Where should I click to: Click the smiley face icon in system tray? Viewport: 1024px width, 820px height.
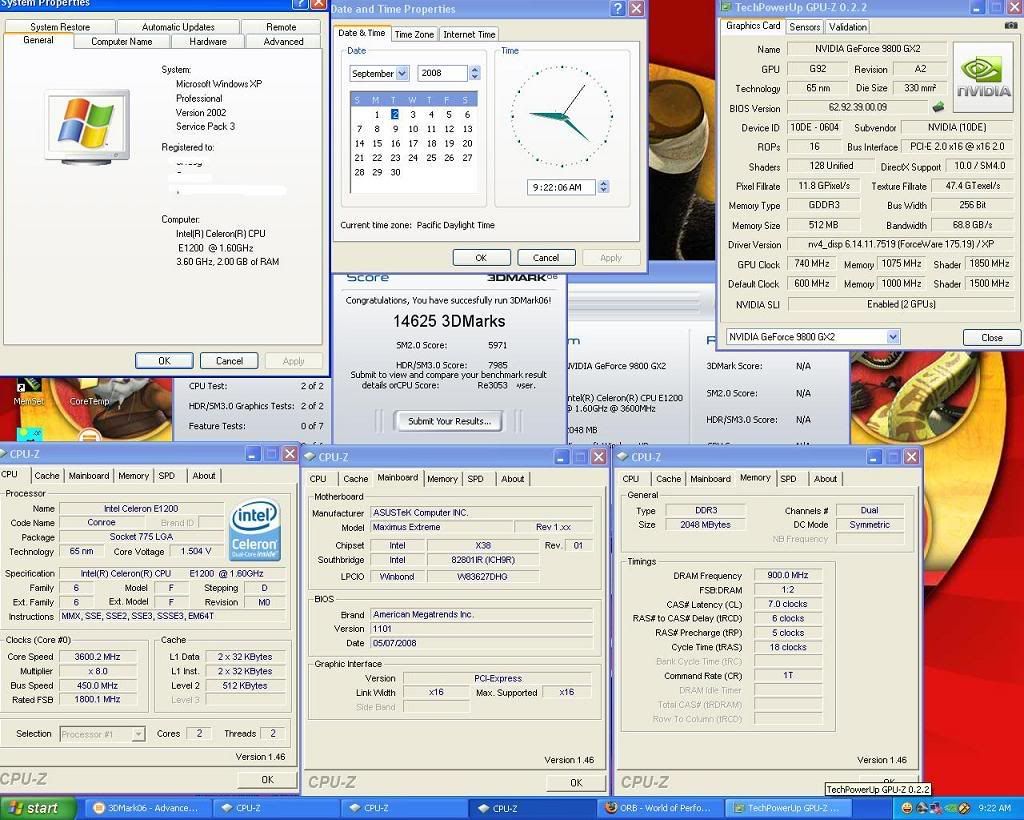click(906, 808)
